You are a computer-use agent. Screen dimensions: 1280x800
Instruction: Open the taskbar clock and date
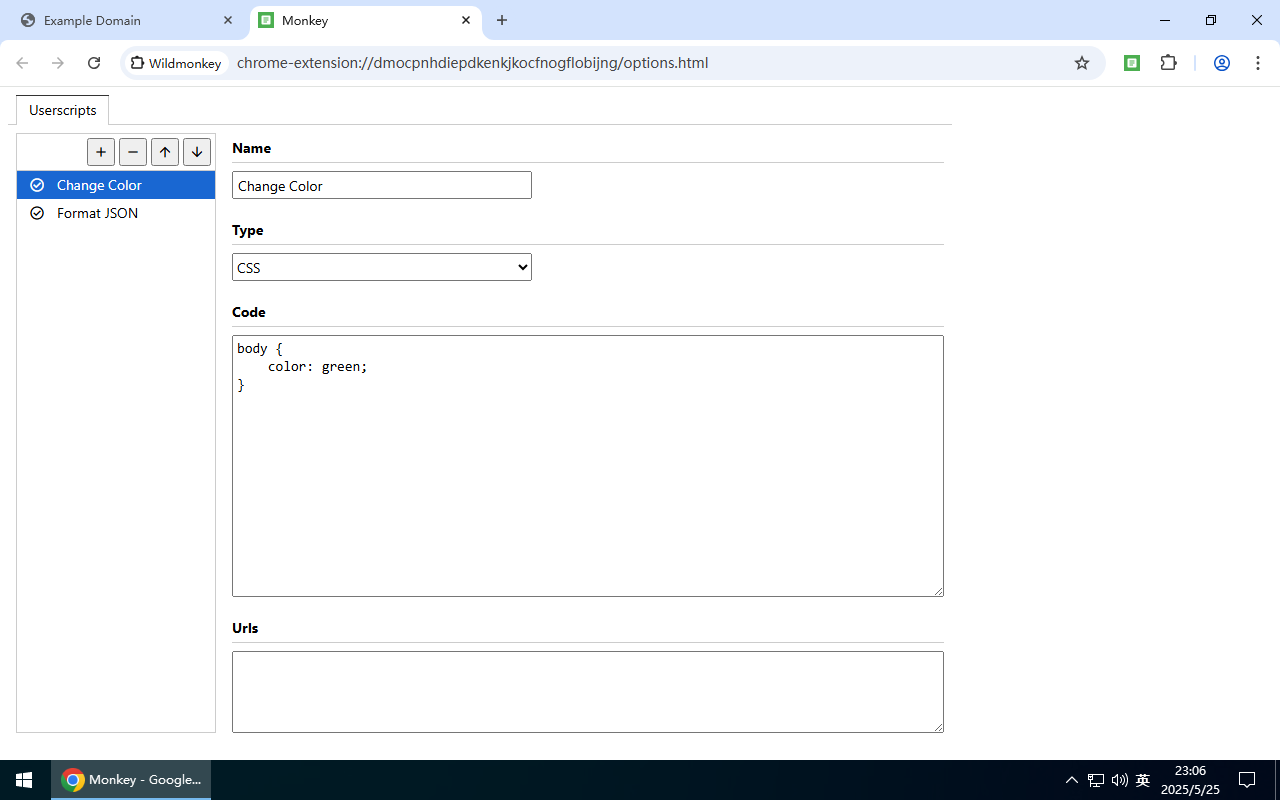[x=1190, y=780]
